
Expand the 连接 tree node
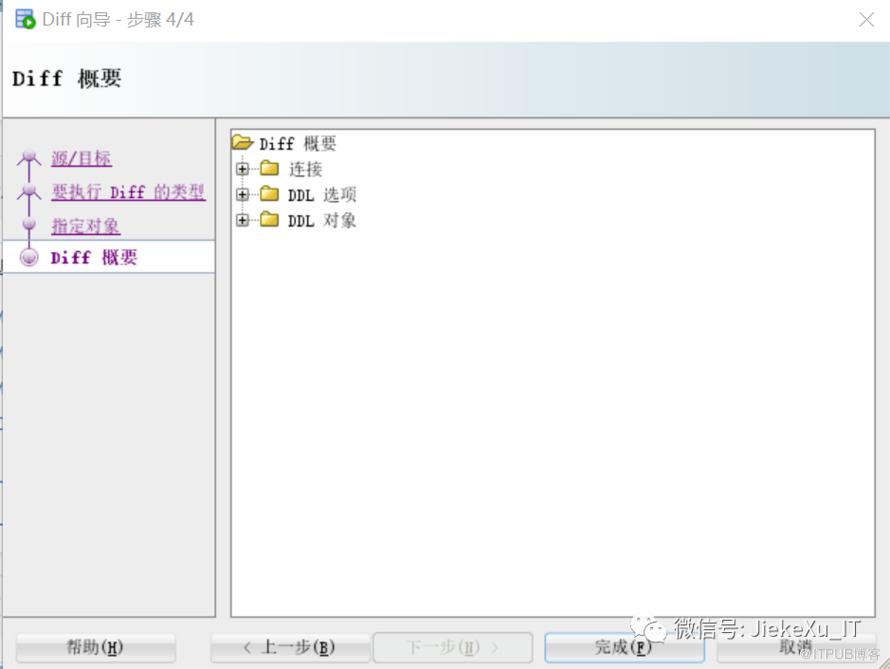[x=242, y=169]
